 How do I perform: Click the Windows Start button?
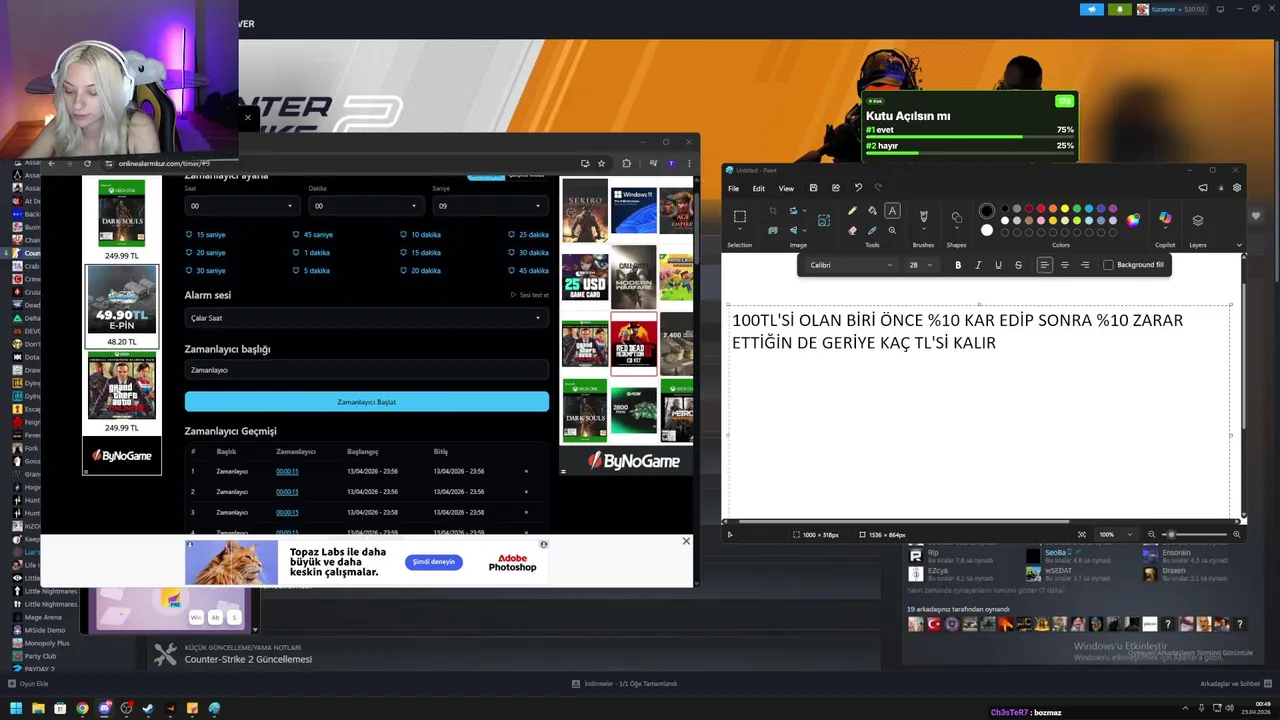pos(16,709)
